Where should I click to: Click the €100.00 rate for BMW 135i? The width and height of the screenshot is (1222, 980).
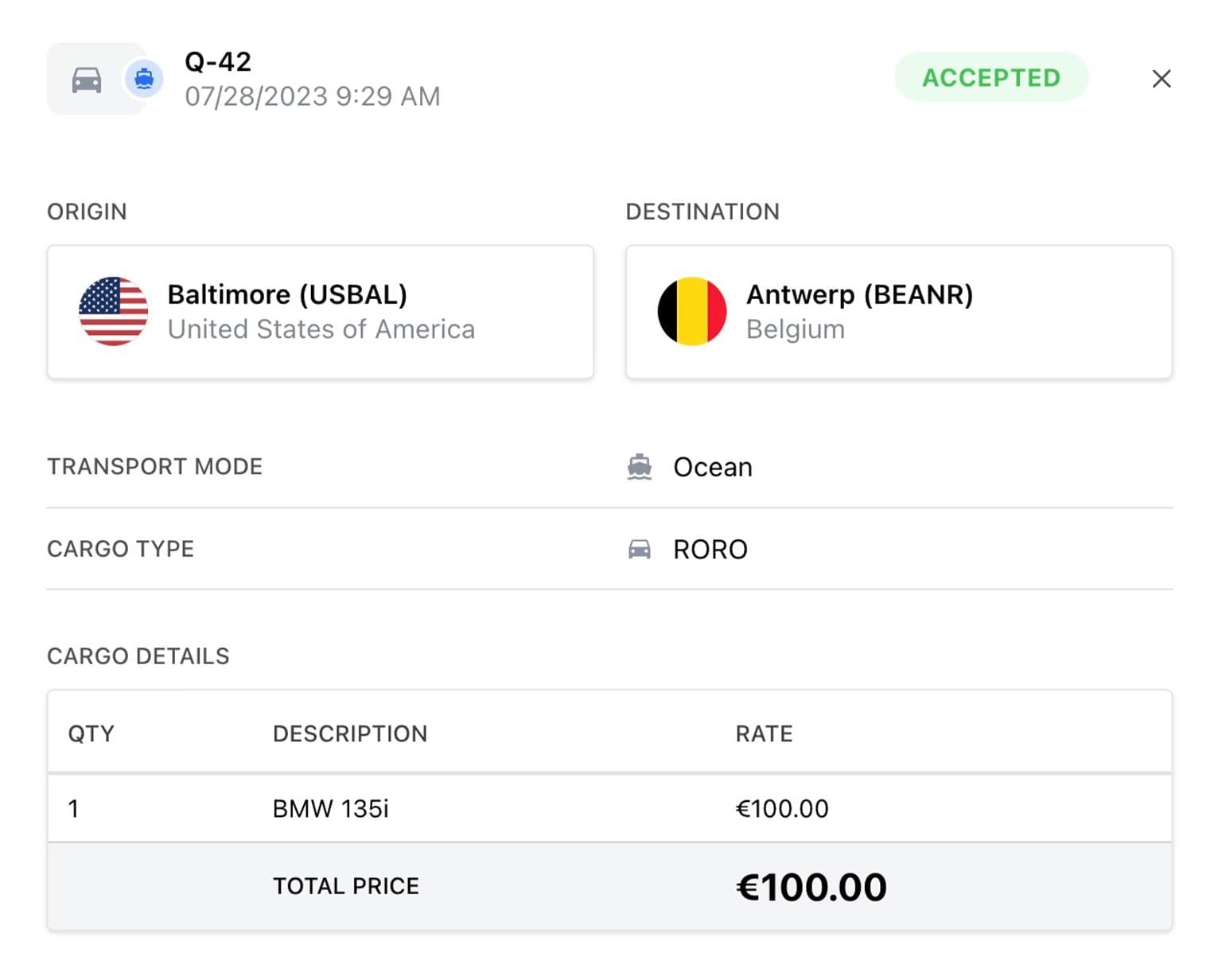(x=782, y=809)
